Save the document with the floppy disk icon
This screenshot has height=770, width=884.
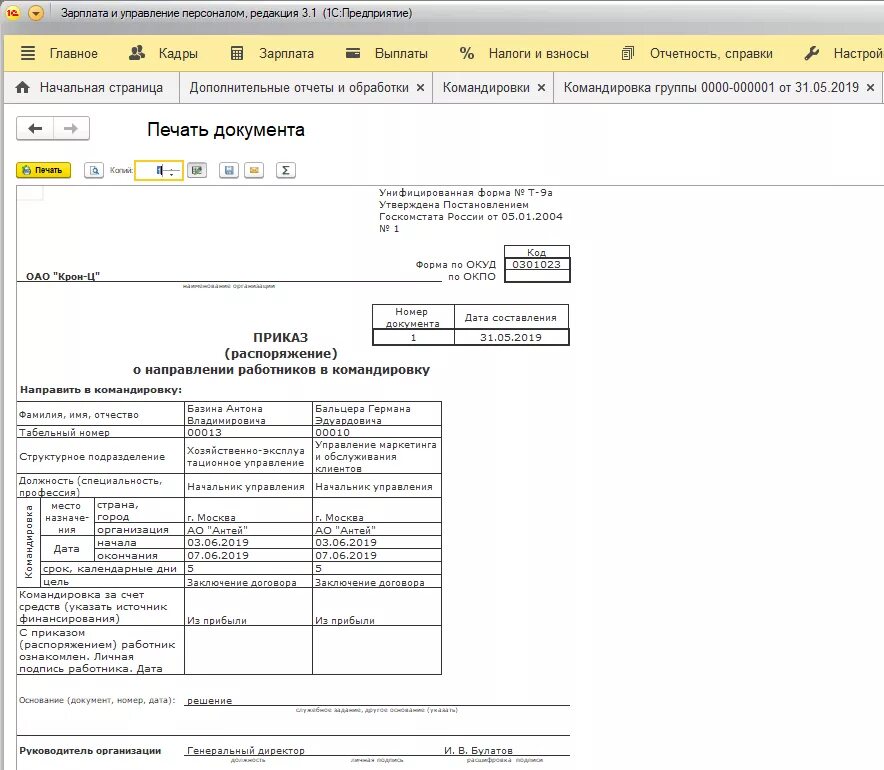pyautogui.click(x=229, y=170)
